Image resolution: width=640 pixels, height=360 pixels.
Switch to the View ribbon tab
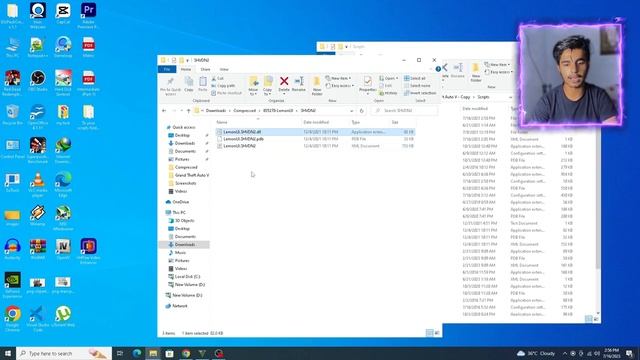(x=224, y=69)
